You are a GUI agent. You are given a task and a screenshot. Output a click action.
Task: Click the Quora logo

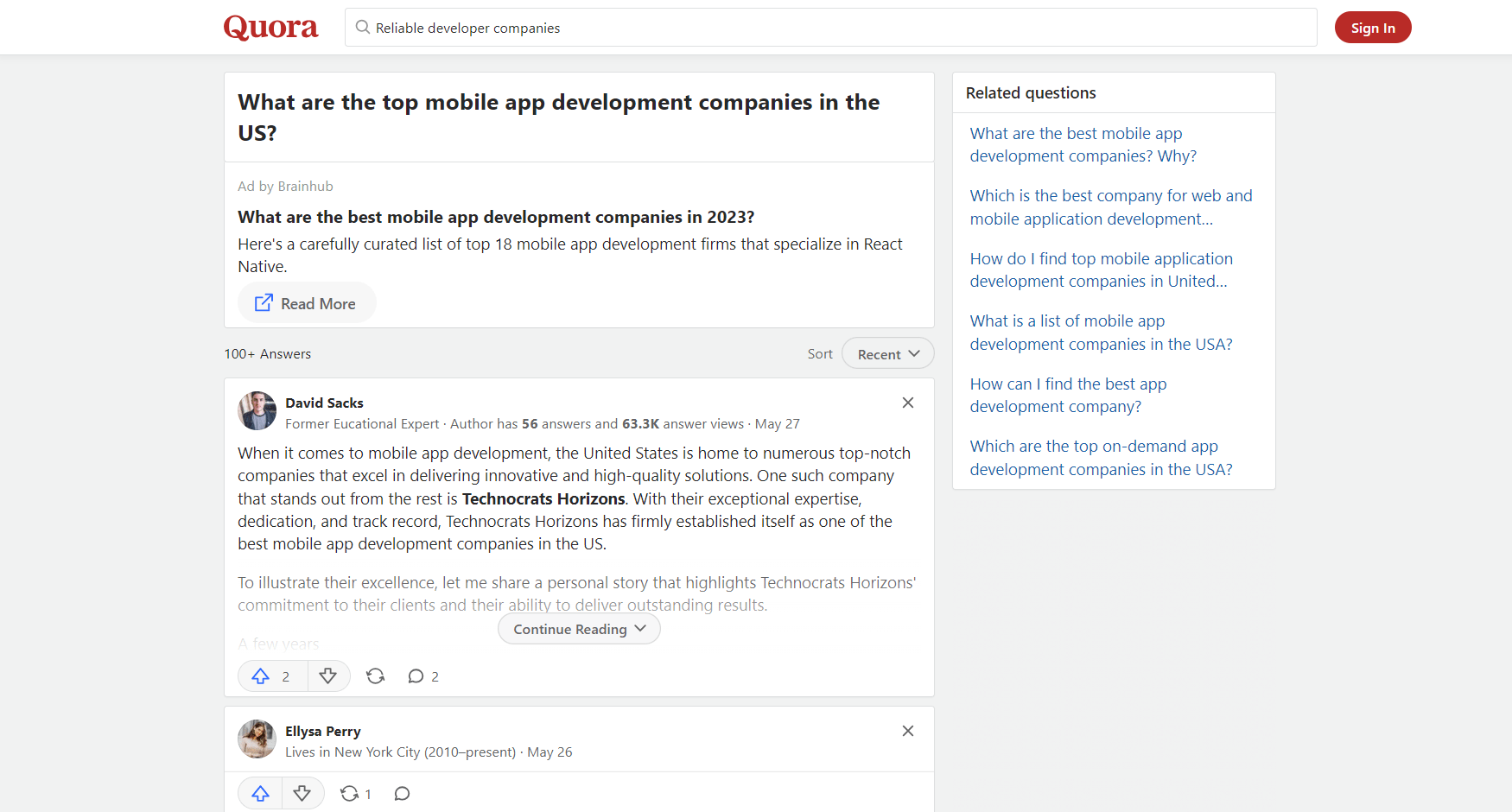click(x=270, y=28)
